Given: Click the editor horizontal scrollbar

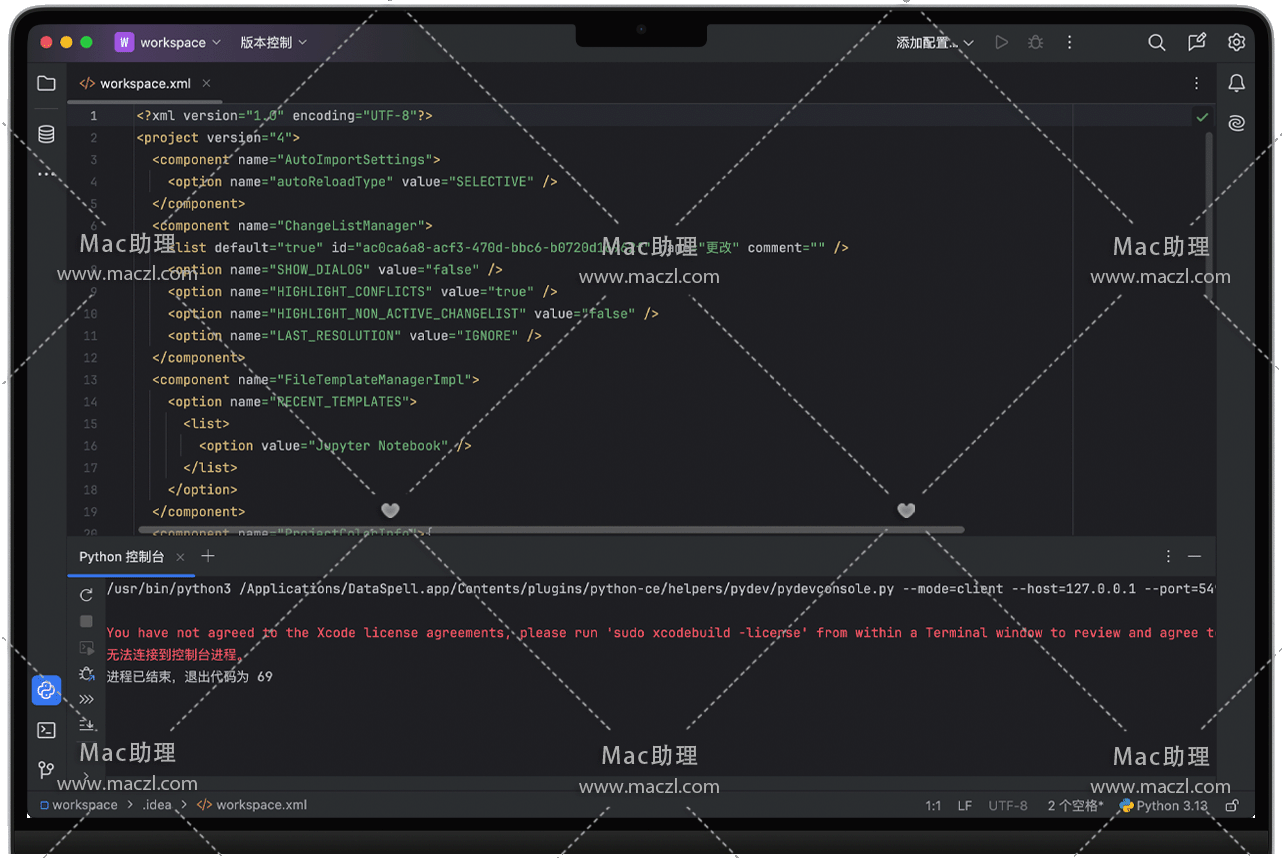Looking at the screenshot, I should point(551,530).
